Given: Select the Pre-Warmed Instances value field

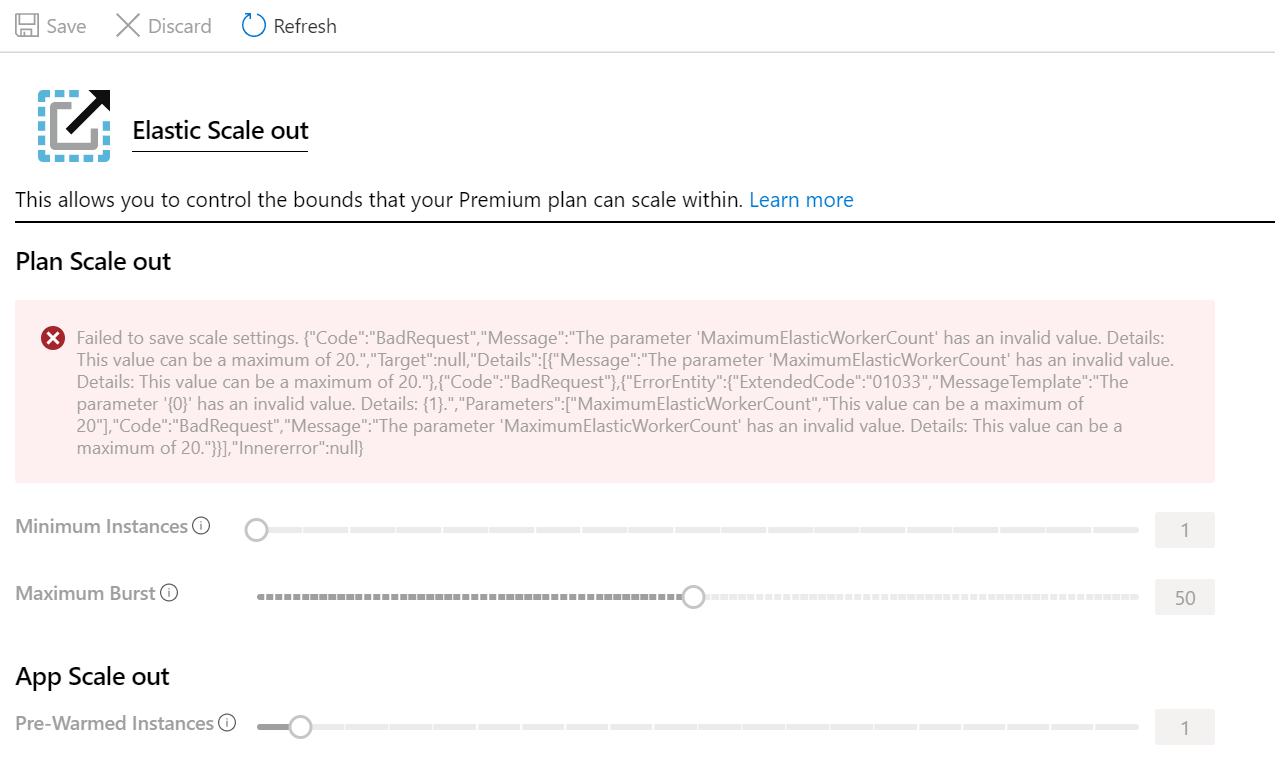Looking at the screenshot, I should coord(1184,726).
